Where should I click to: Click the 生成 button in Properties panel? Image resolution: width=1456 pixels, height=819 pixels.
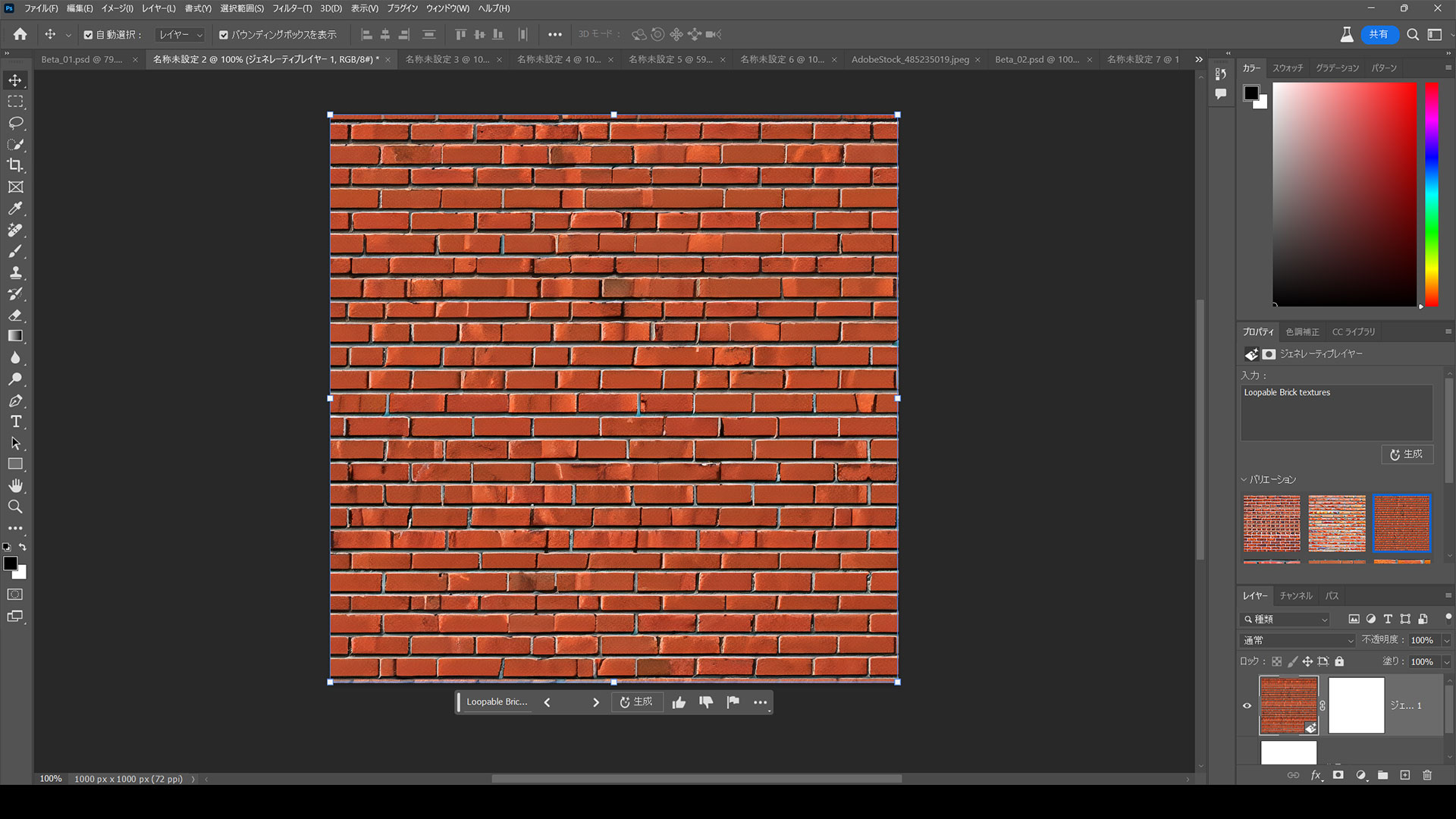(1407, 454)
